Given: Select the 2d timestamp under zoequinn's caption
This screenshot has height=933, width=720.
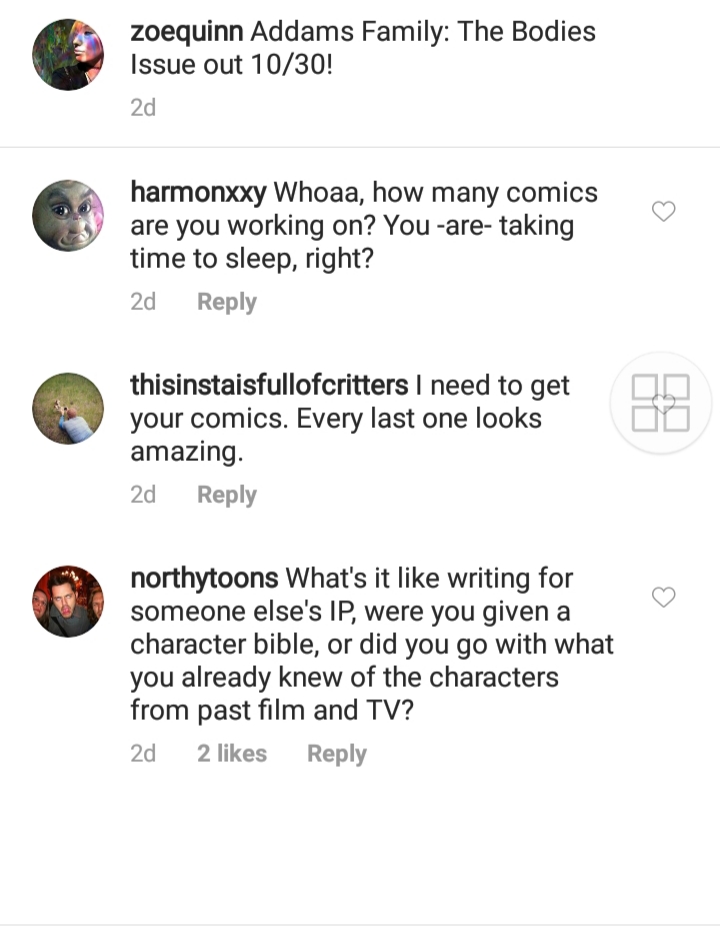Looking at the screenshot, I should (x=143, y=108).
